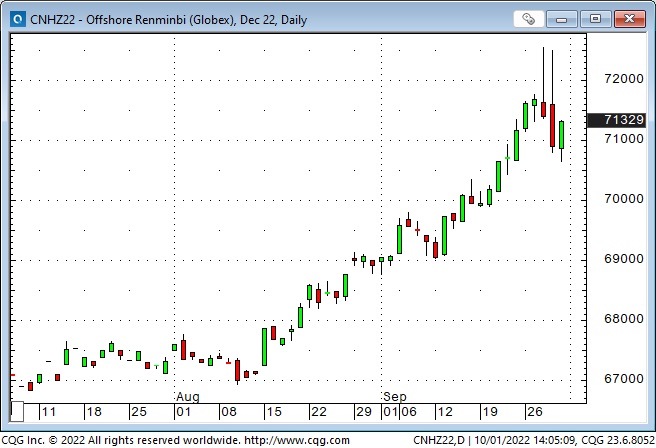Viewport: 656px width, 448px height.
Task: Click the window title CNHZ22 Offshore Renminbi text
Action: 169,20
